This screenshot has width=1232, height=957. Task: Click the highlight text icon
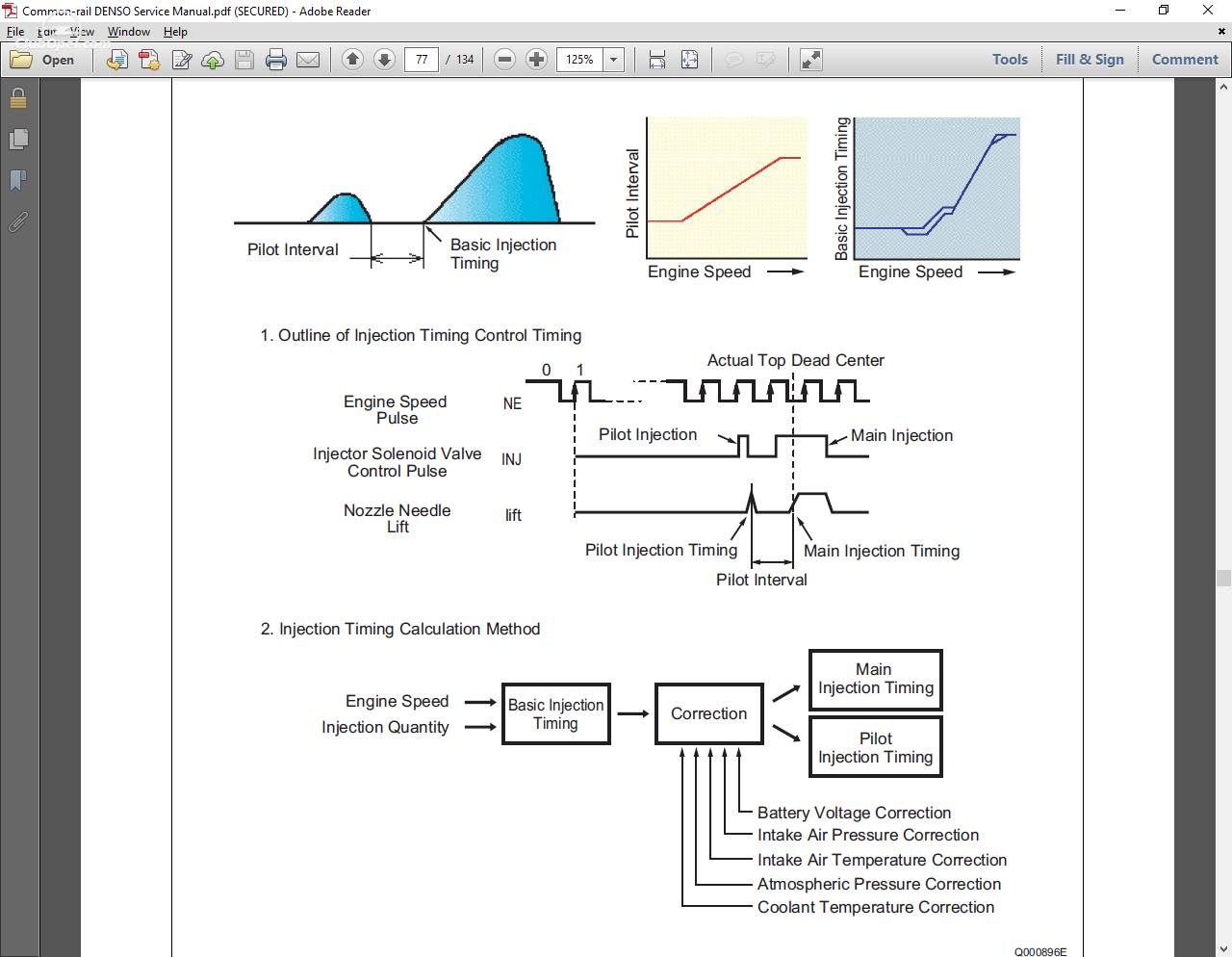(x=766, y=60)
